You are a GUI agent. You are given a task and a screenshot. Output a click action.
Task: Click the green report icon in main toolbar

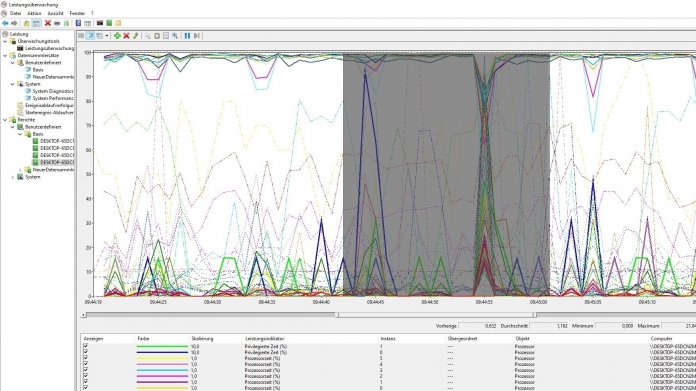(109, 23)
